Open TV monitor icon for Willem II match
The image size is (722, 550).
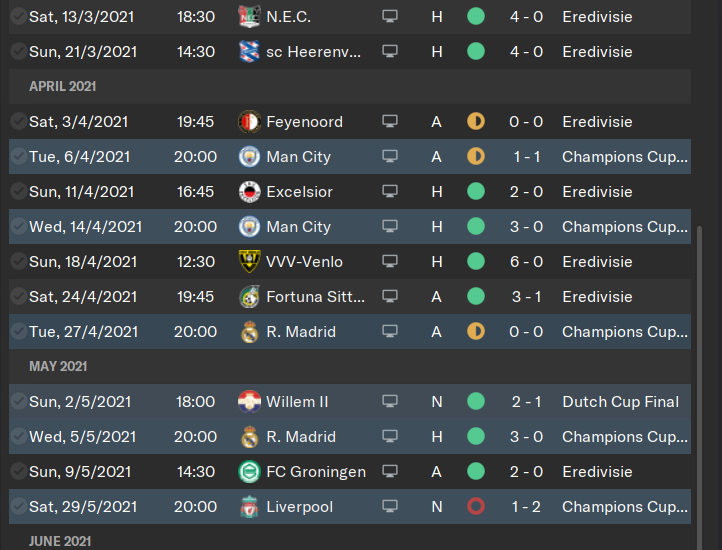(x=390, y=402)
